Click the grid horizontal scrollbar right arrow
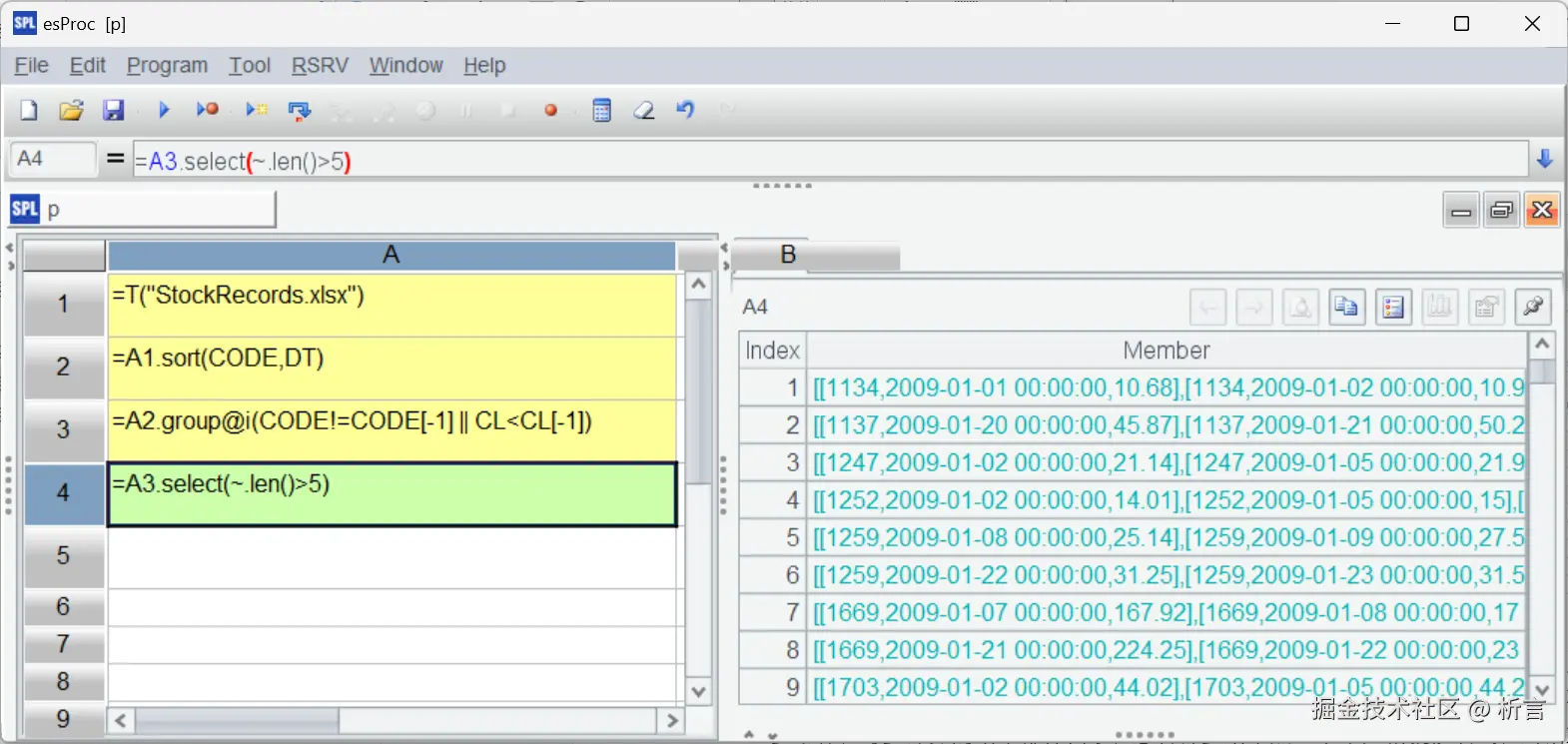Image resolution: width=1568 pixels, height=744 pixels. [672, 720]
